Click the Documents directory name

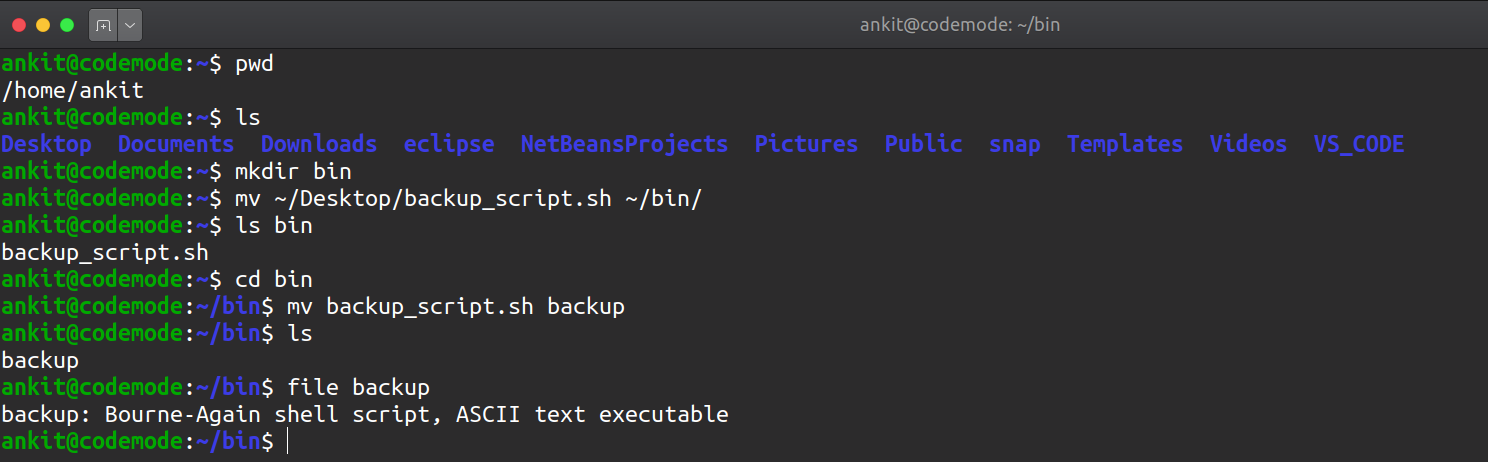pos(176,144)
